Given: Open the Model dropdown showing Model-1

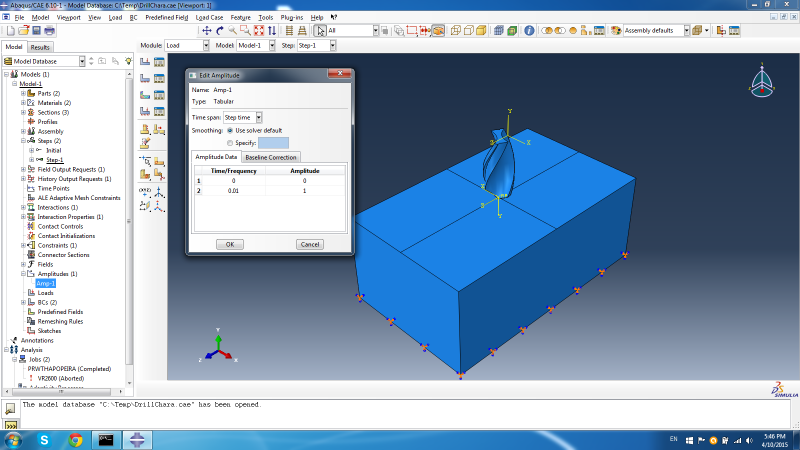Looking at the screenshot, I should (x=272, y=45).
